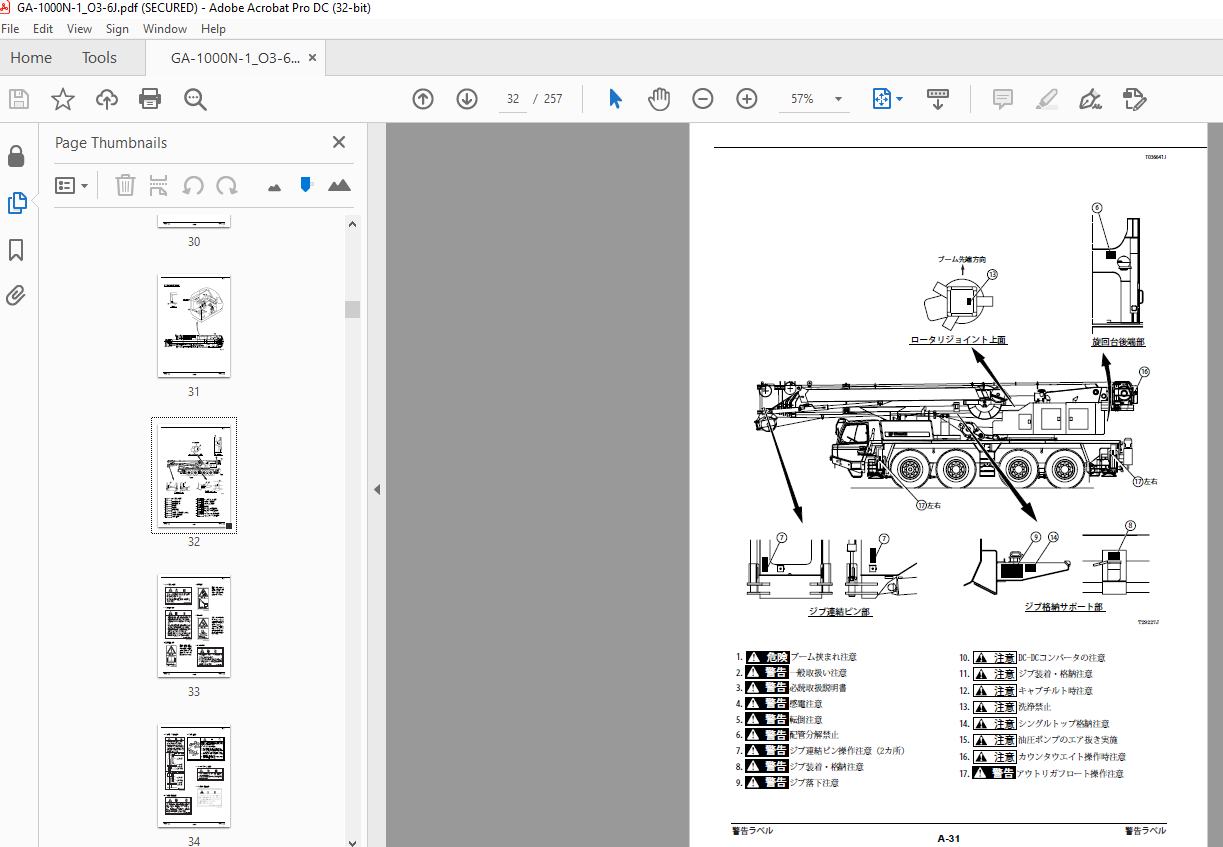This screenshot has width=1223, height=847.
Task: Click the cloud upload icon
Action: point(107,99)
